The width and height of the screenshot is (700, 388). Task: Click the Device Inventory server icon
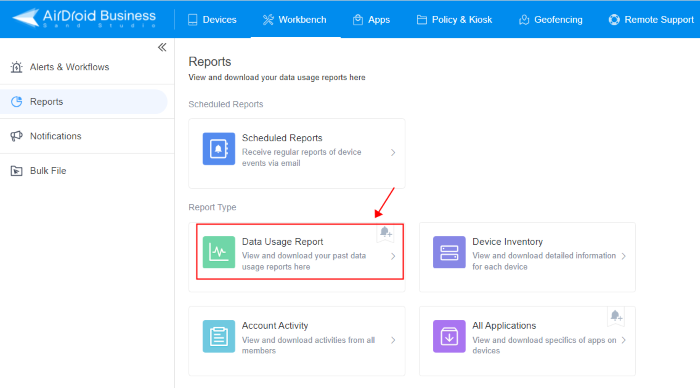449,252
